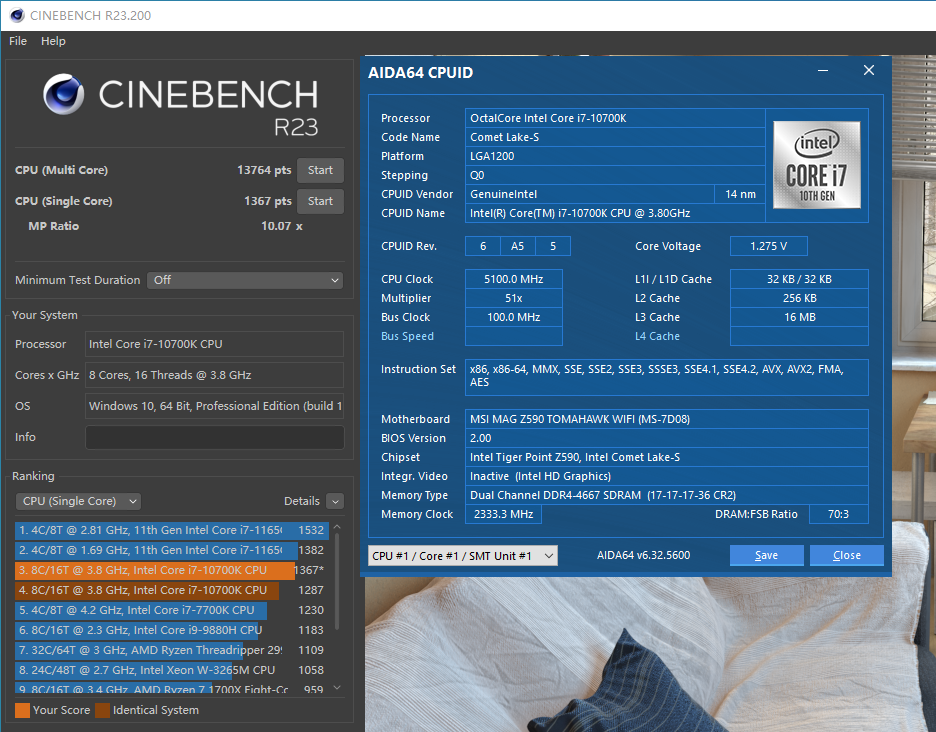
Task: Click the Close button in AIDA64
Action: [x=846, y=555]
